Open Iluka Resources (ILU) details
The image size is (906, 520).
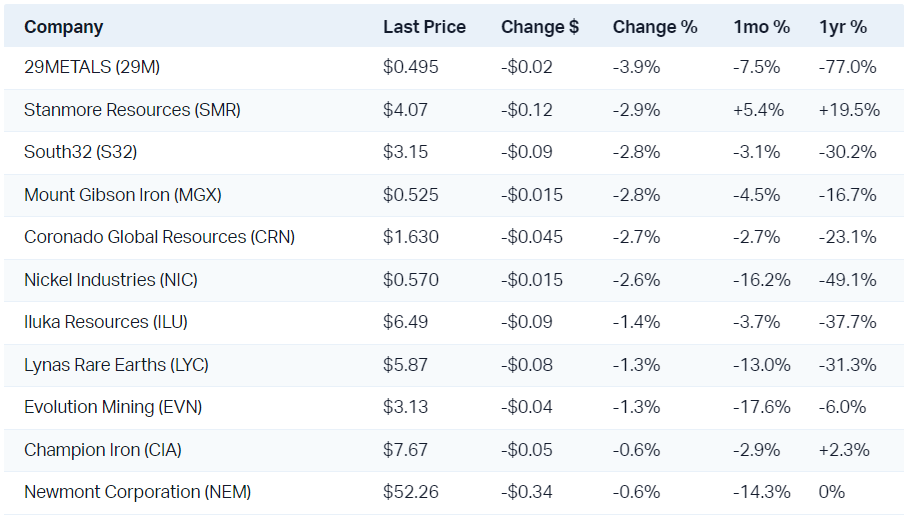[106, 322]
